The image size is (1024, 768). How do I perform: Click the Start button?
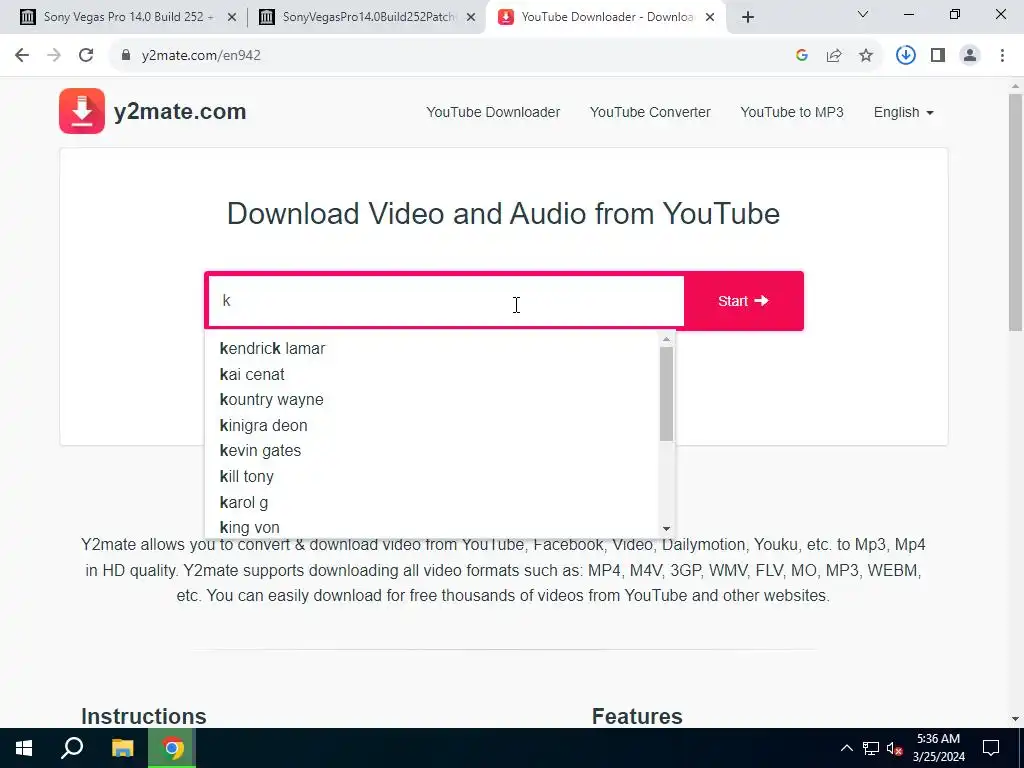pyautogui.click(x=743, y=301)
